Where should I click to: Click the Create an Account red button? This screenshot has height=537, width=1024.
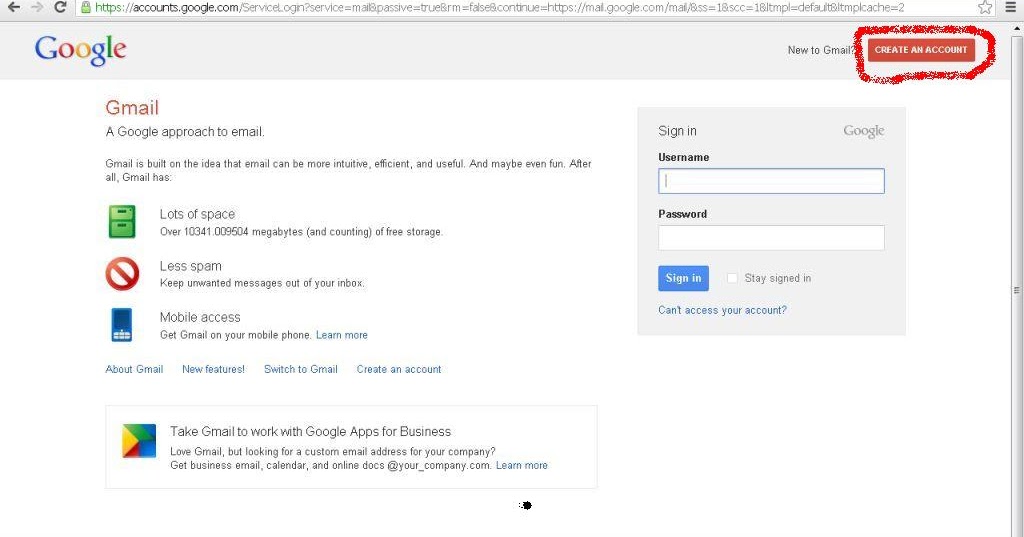pos(921,50)
